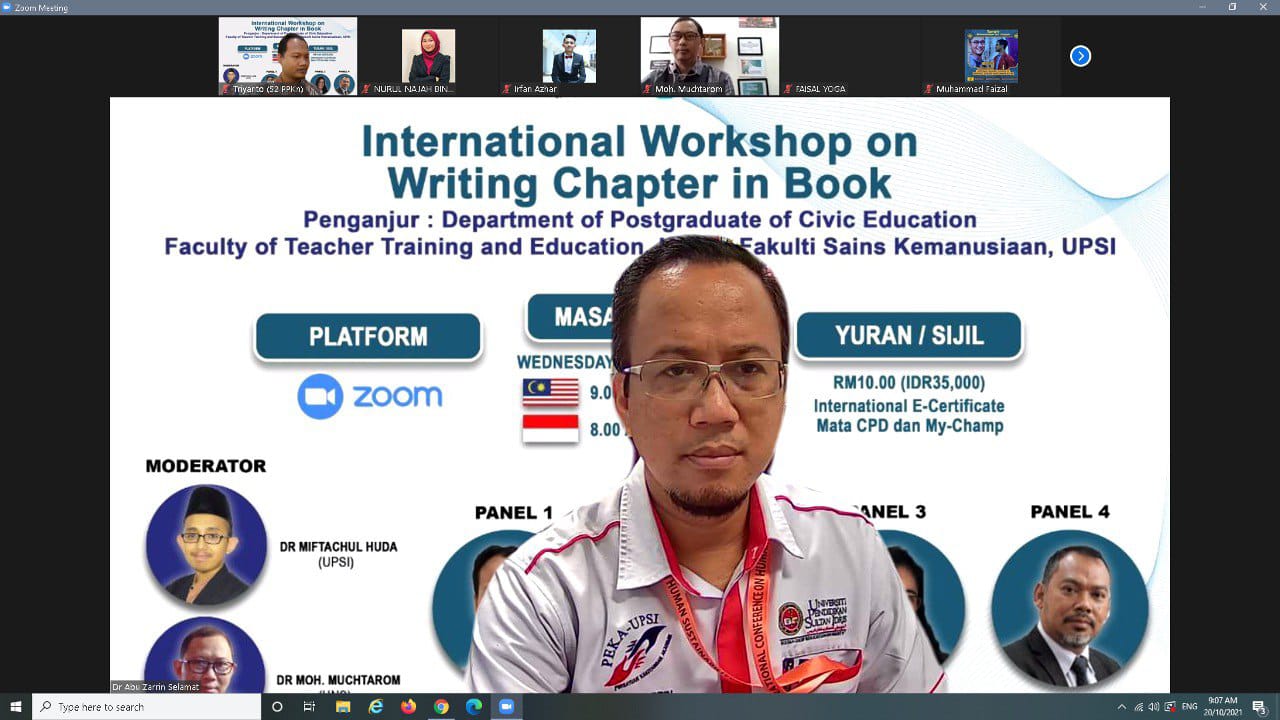Show next page of participant thumbnails
Screen dimensions: 1280x720
tap(1080, 56)
